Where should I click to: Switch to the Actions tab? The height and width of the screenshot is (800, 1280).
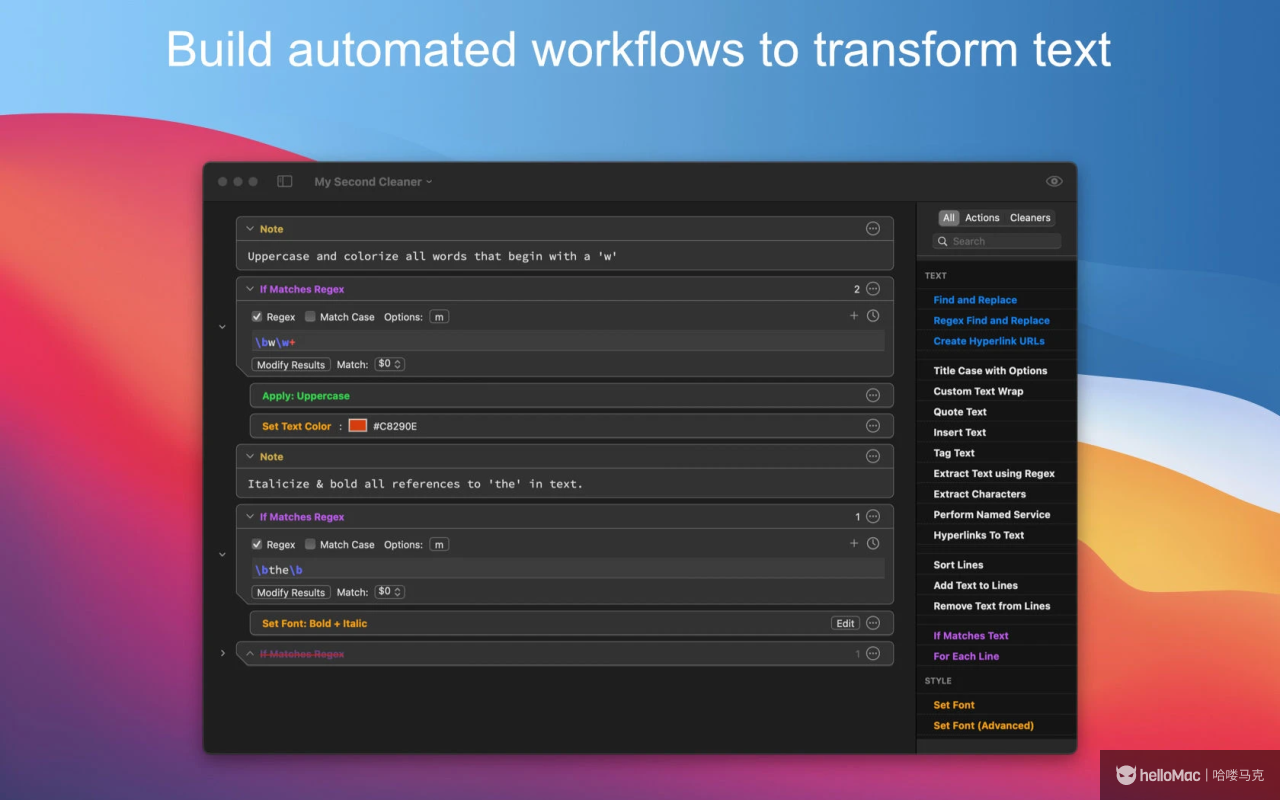(x=982, y=218)
